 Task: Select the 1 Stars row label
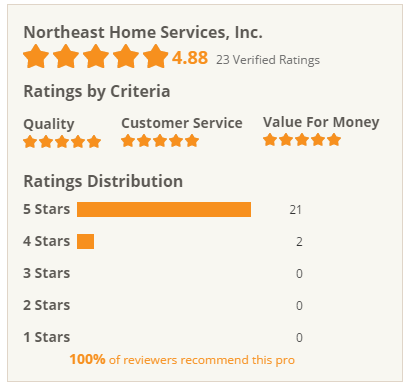[x=47, y=337]
